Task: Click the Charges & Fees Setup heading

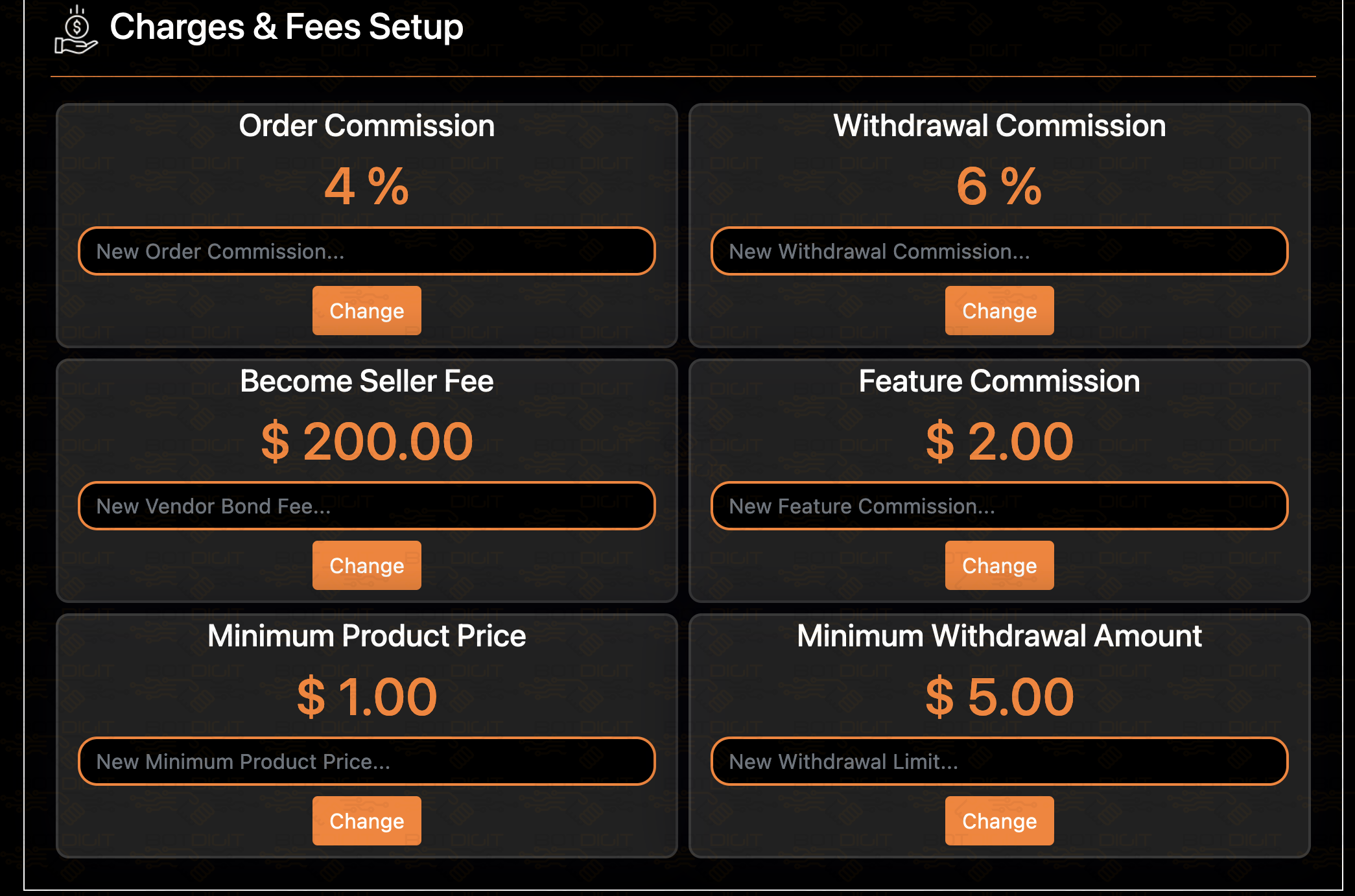Action: tap(287, 27)
